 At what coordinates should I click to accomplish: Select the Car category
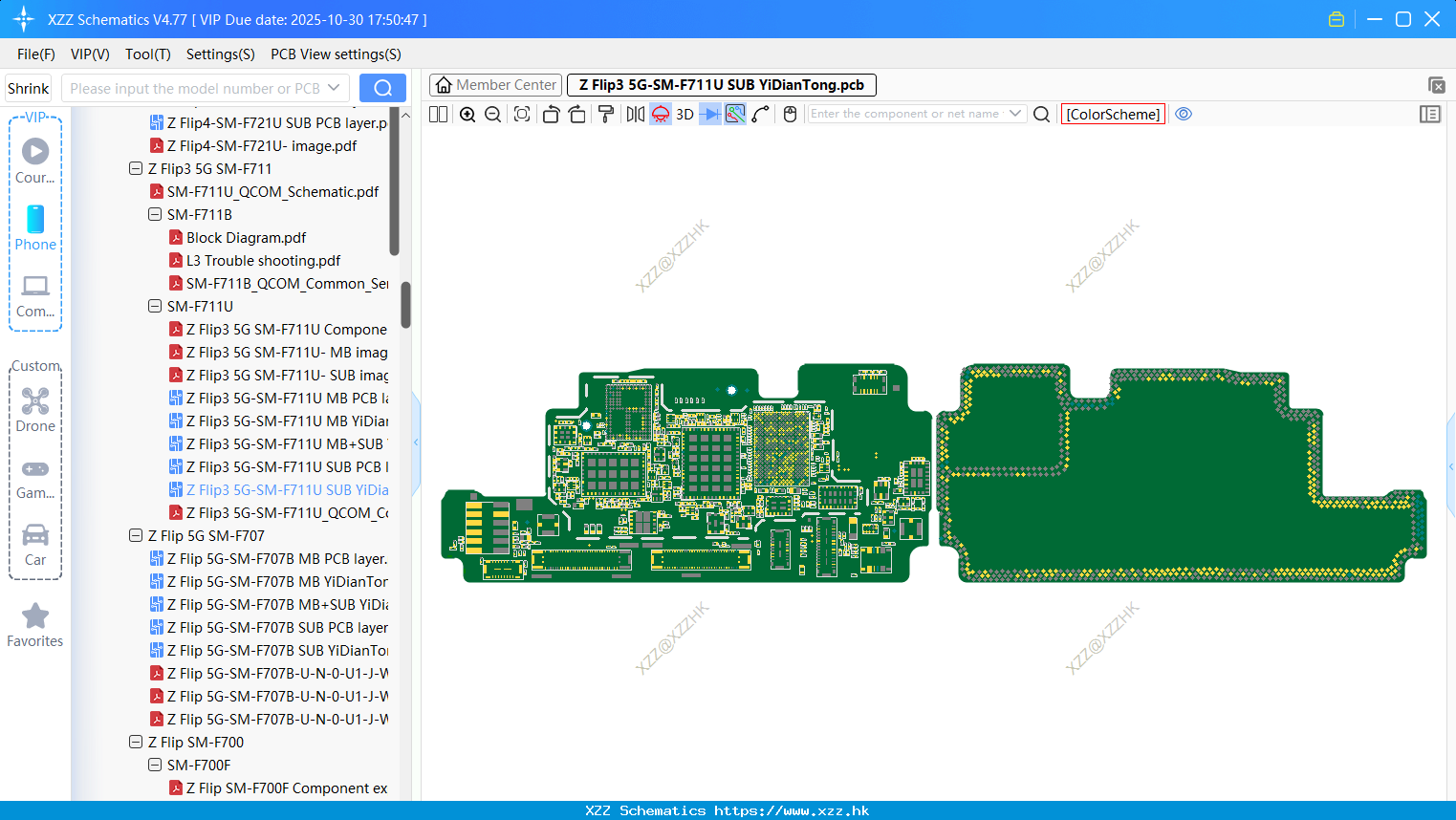[x=35, y=545]
